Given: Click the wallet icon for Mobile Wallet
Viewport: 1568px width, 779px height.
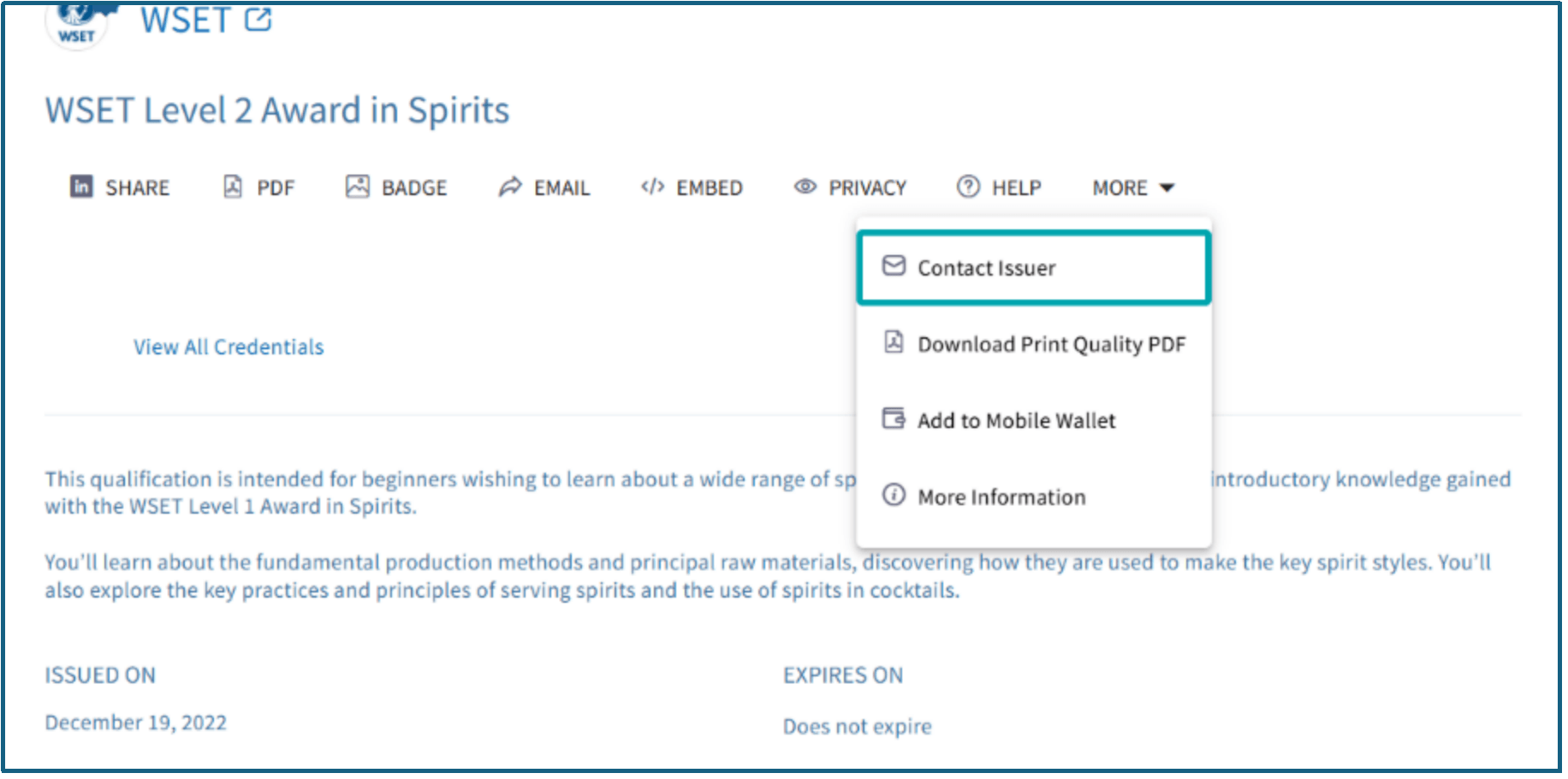Looking at the screenshot, I should 894,419.
